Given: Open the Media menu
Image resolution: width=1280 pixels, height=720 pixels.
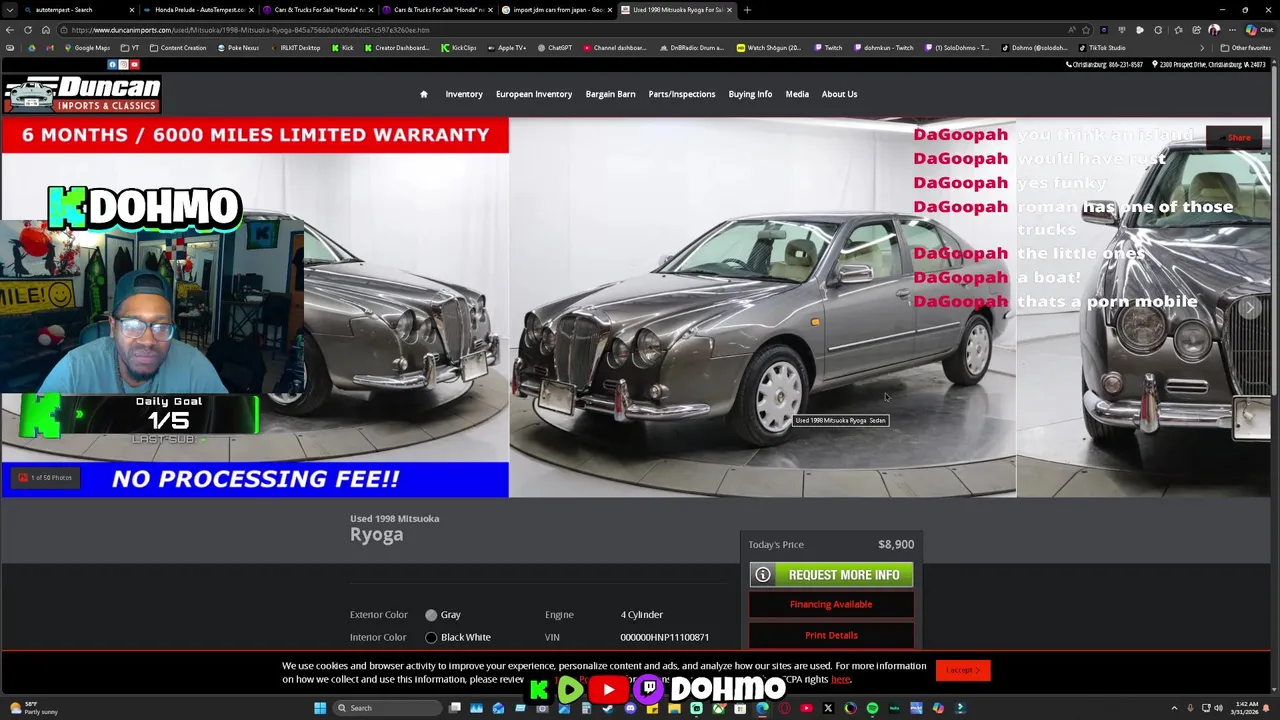Looking at the screenshot, I should [x=797, y=94].
